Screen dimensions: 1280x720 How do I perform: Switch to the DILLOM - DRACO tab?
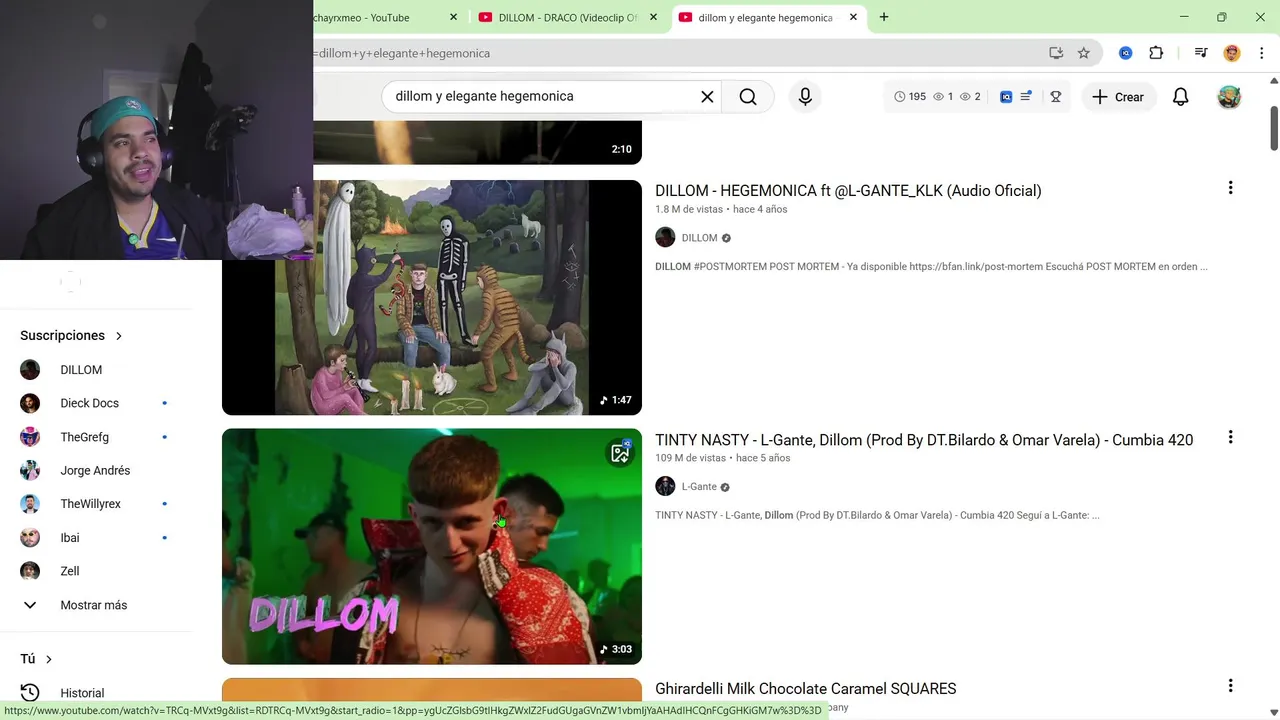[568, 17]
